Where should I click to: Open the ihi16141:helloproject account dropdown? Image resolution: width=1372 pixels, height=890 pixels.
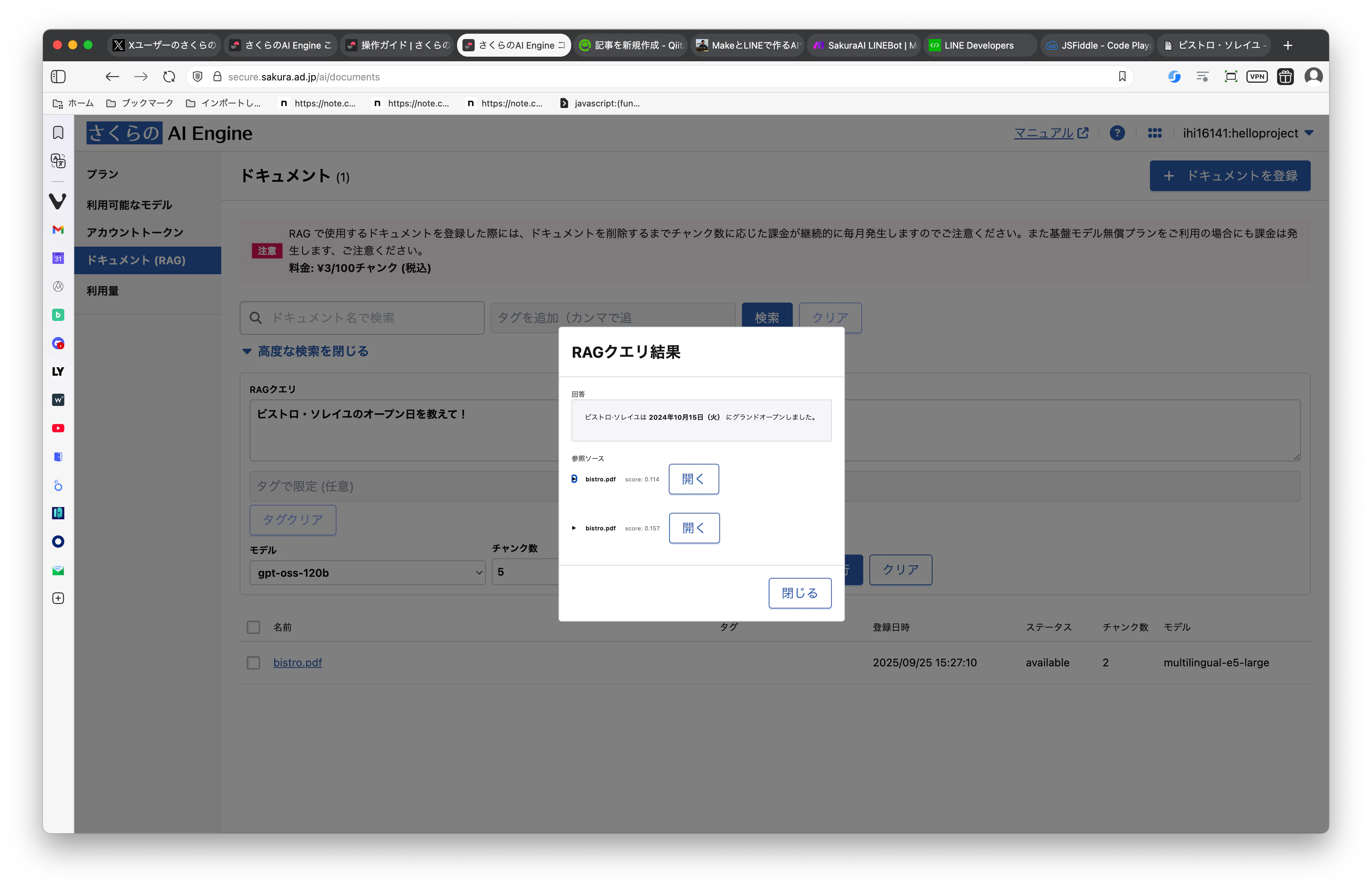click(x=1248, y=133)
